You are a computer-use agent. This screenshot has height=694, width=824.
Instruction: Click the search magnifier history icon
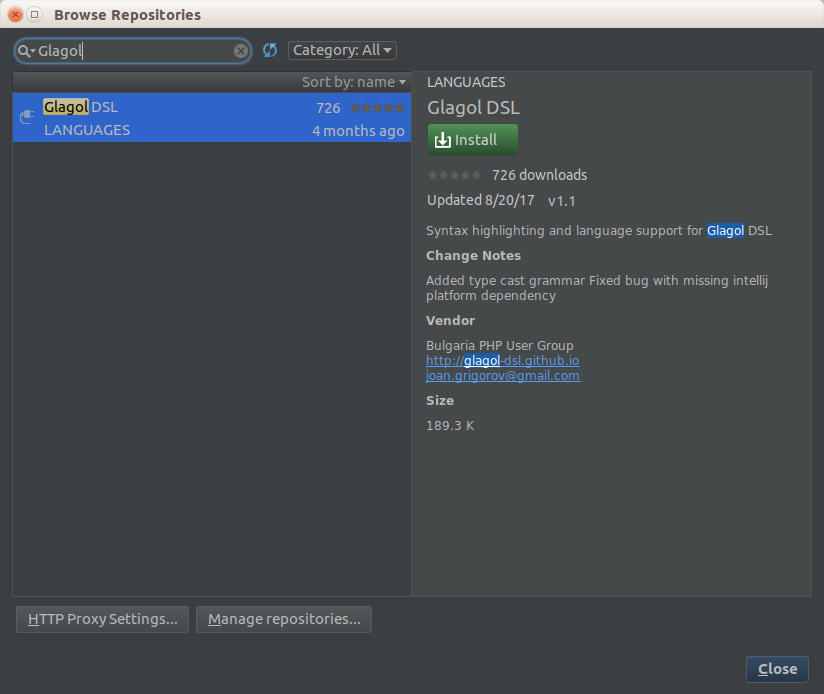pos(26,51)
